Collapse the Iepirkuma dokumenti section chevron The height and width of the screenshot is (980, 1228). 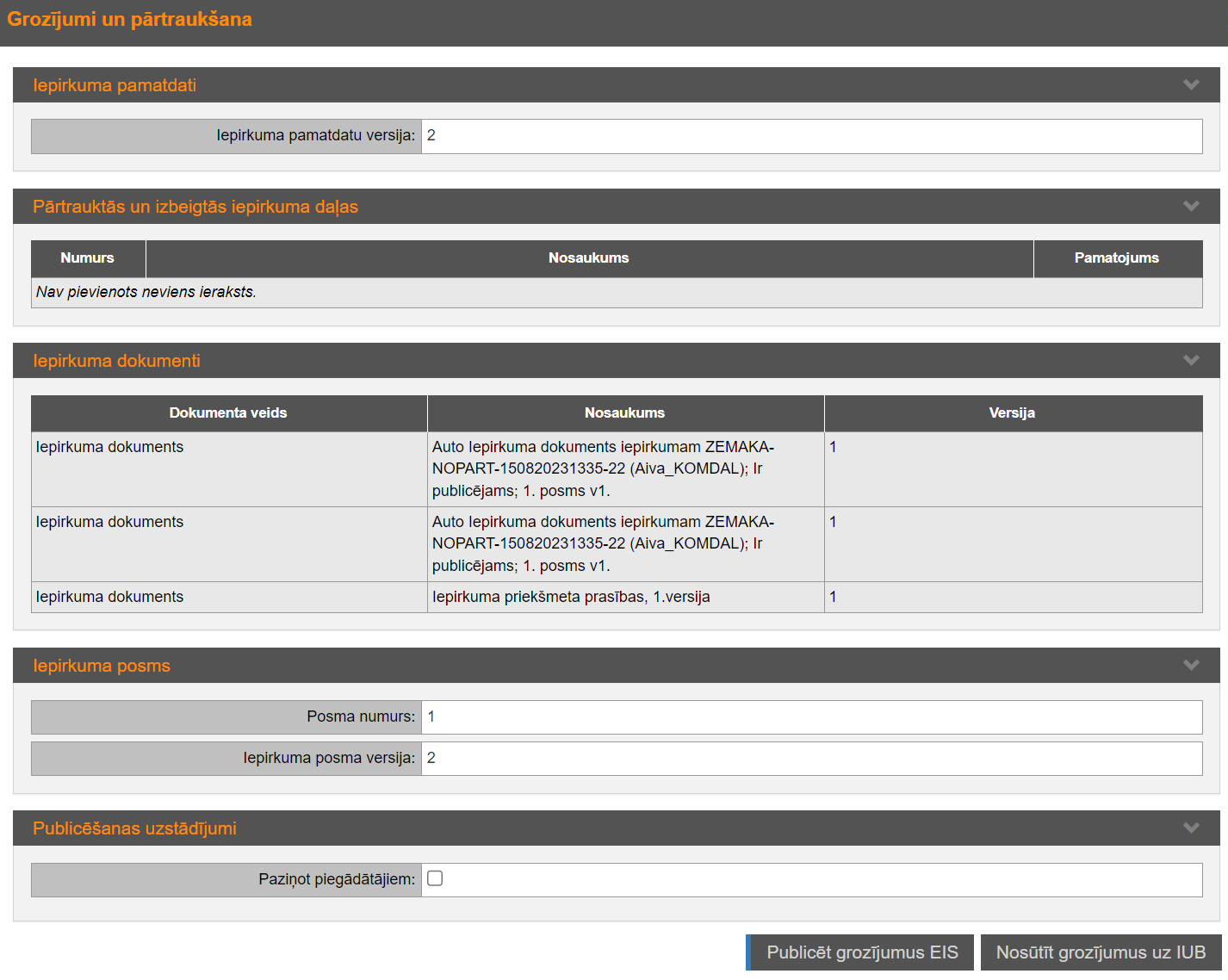point(1191,360)
